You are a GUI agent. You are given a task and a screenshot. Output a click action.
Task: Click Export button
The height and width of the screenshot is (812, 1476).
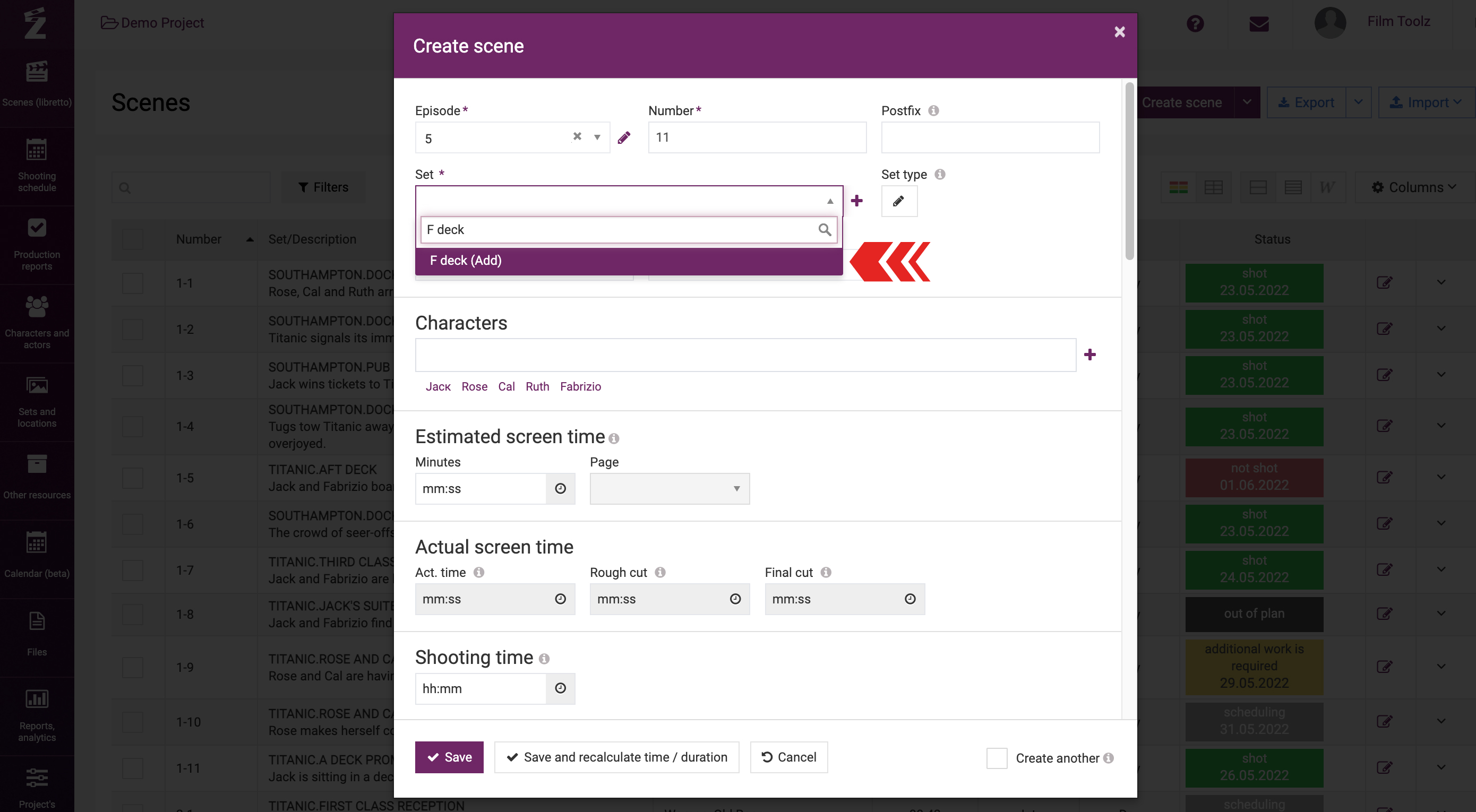click(x=1306, y=102)
